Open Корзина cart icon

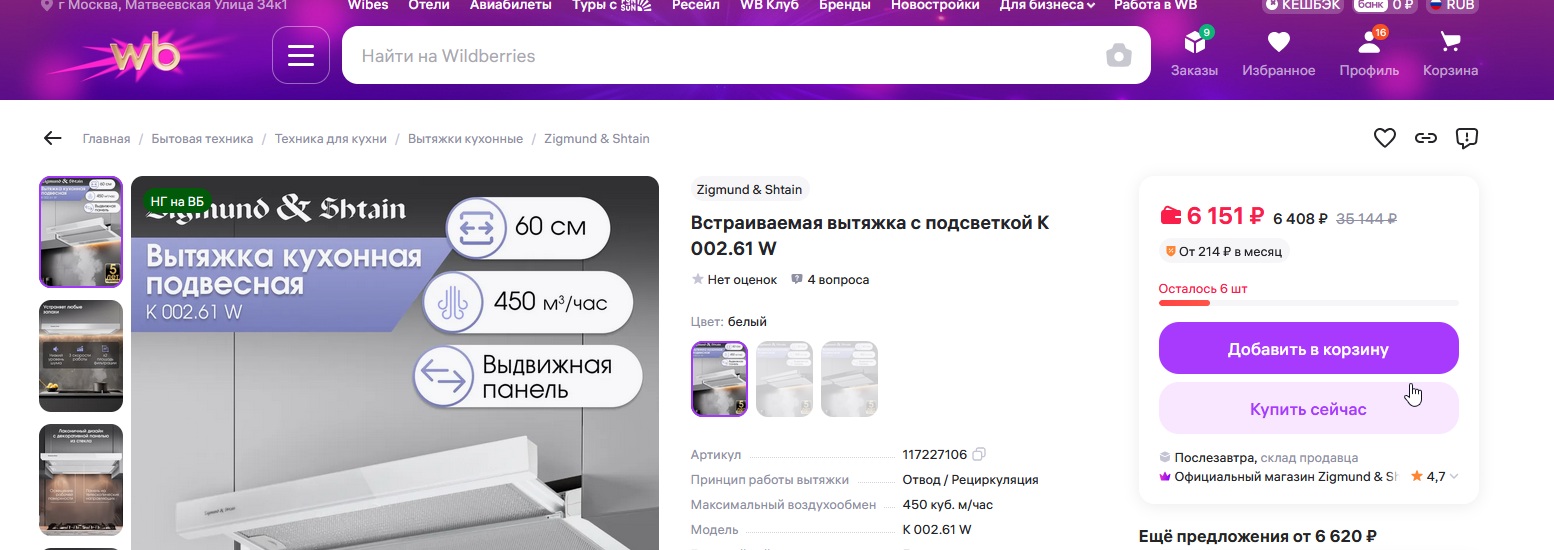1450,54
